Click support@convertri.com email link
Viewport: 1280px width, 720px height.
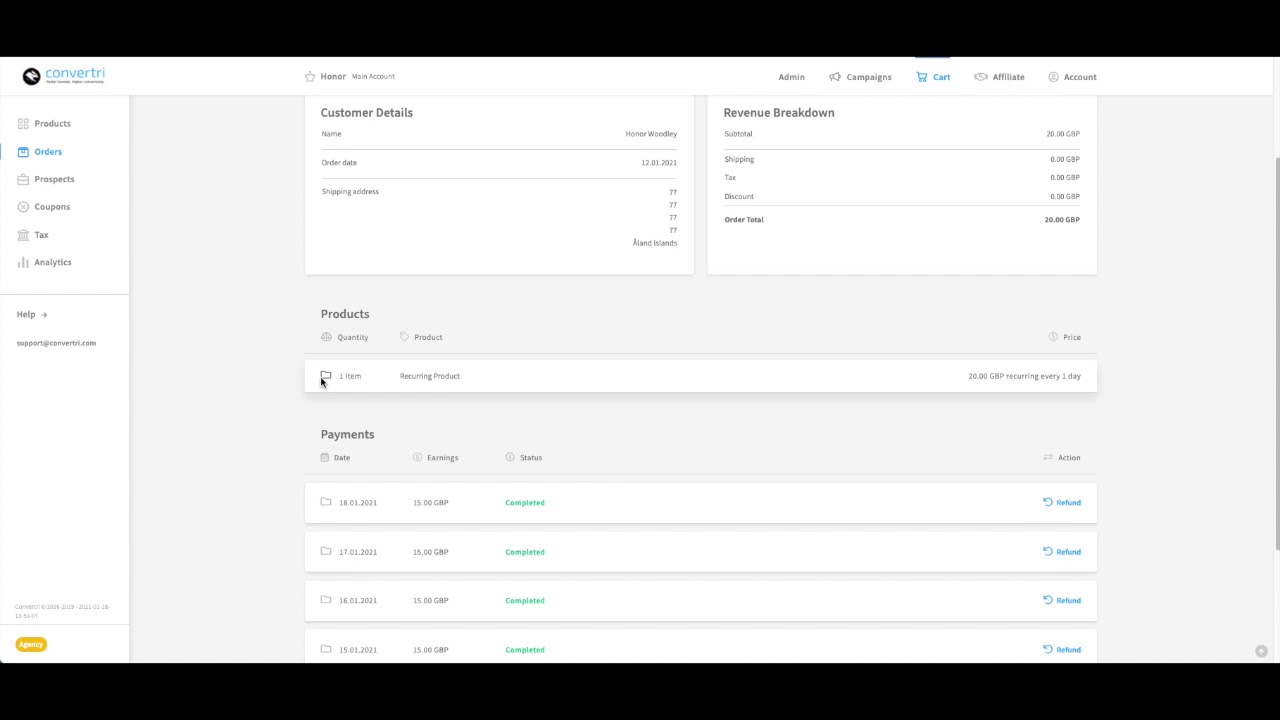coord(56,343)
